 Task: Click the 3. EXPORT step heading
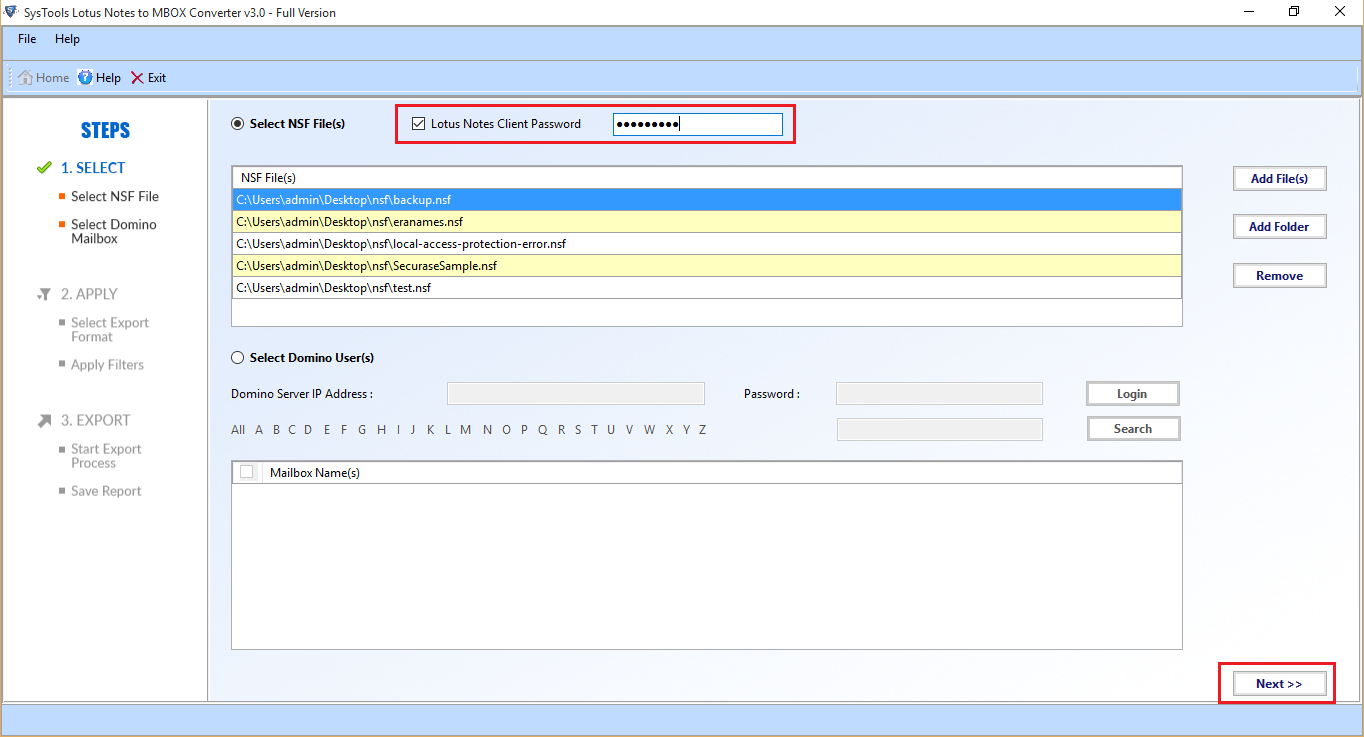(95, 420)
